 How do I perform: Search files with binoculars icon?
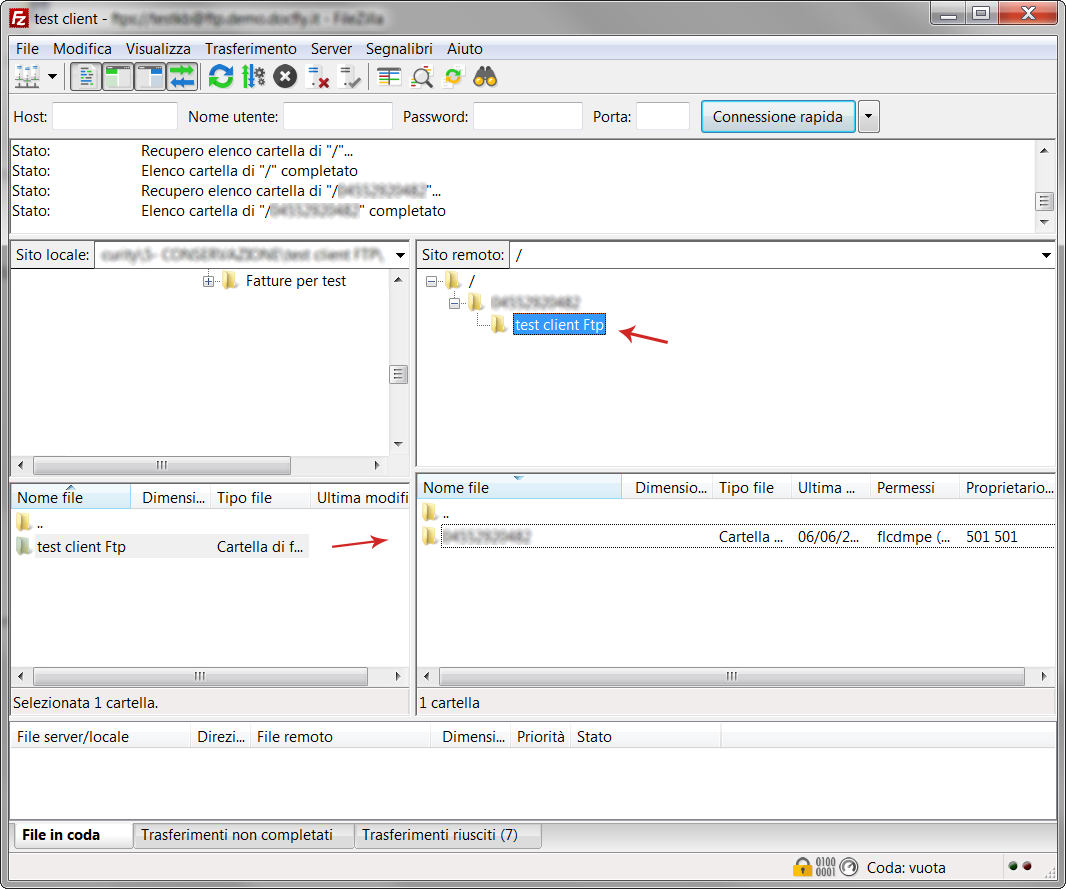pyautogui.click(x=485, y=77)
